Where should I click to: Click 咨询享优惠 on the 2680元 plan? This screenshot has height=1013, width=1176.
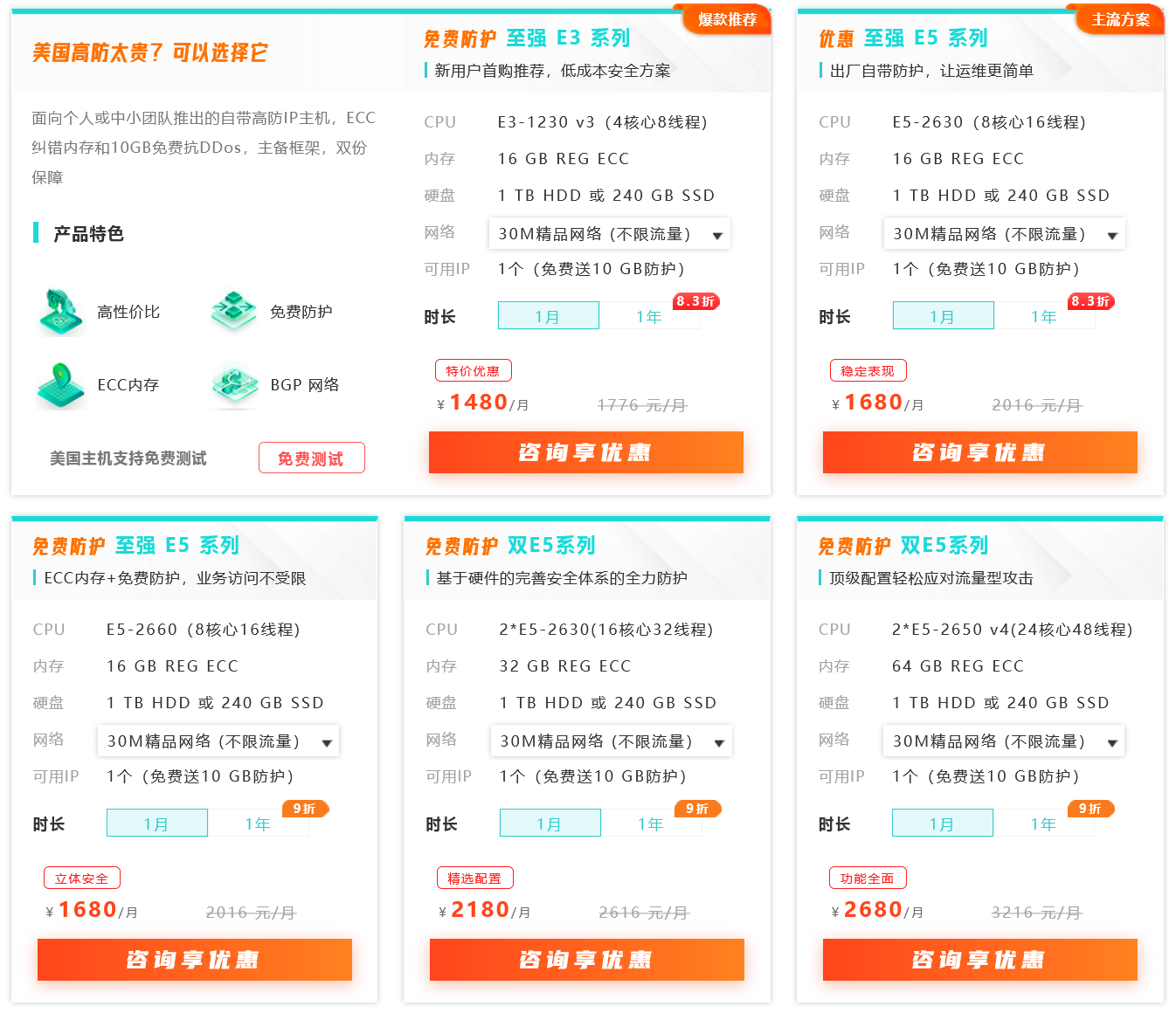coord(979,960)
